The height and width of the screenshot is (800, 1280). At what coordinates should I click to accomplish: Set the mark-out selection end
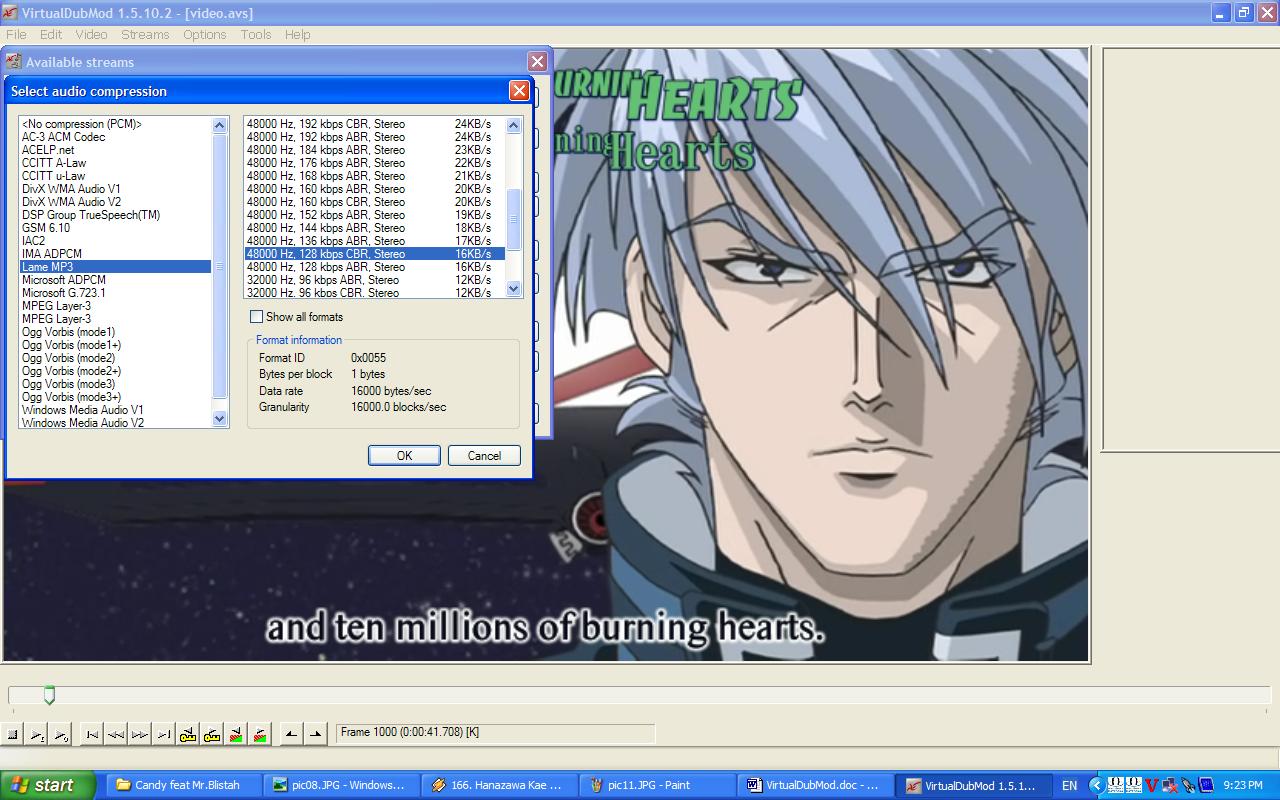pos(315,734)
